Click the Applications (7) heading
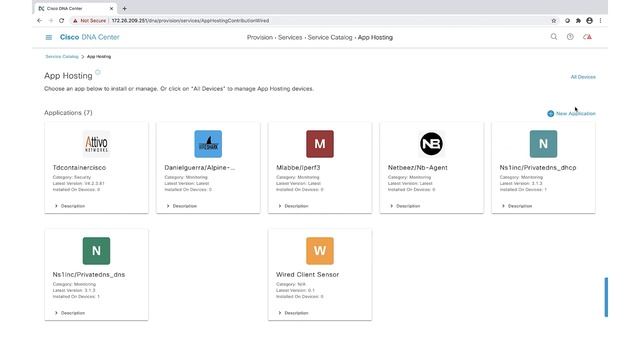The image size is (640, 360). point(68,113)
